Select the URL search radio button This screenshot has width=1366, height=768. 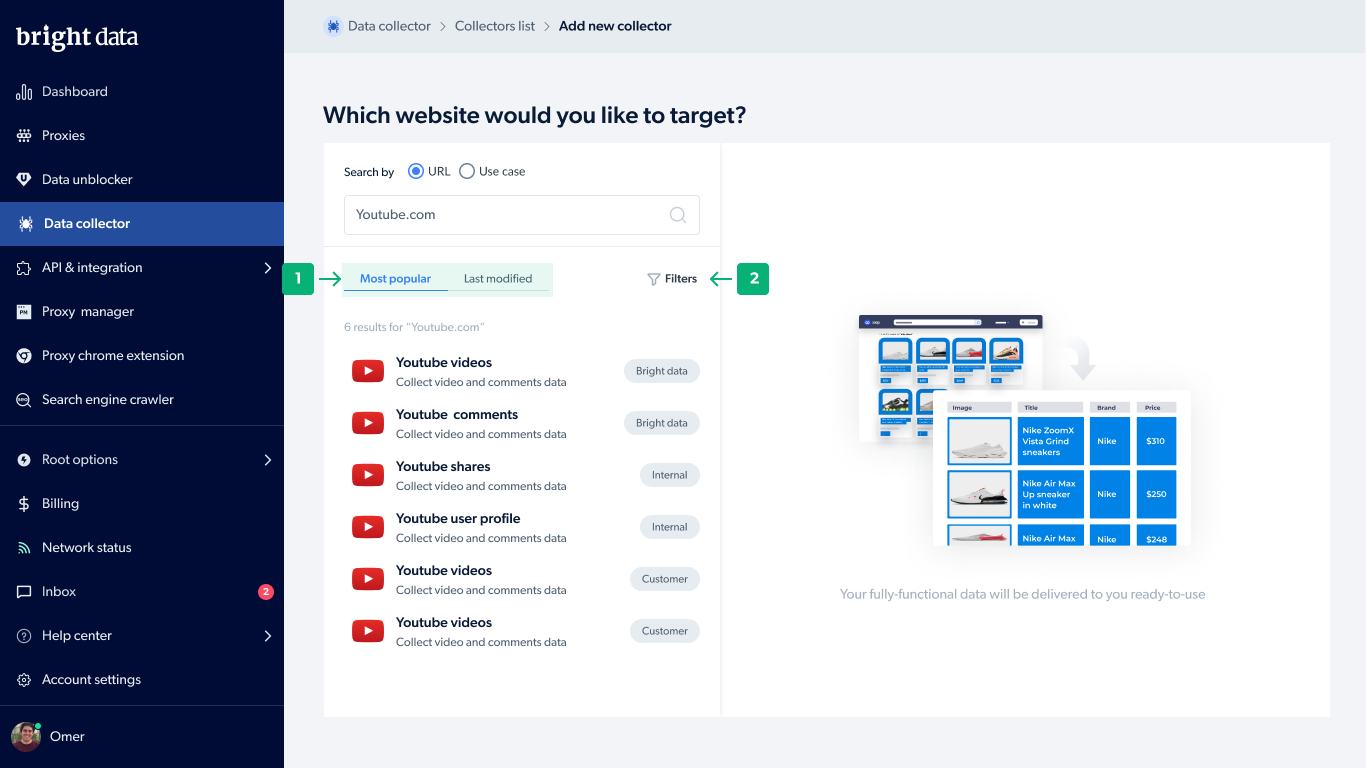coord(416,171)
